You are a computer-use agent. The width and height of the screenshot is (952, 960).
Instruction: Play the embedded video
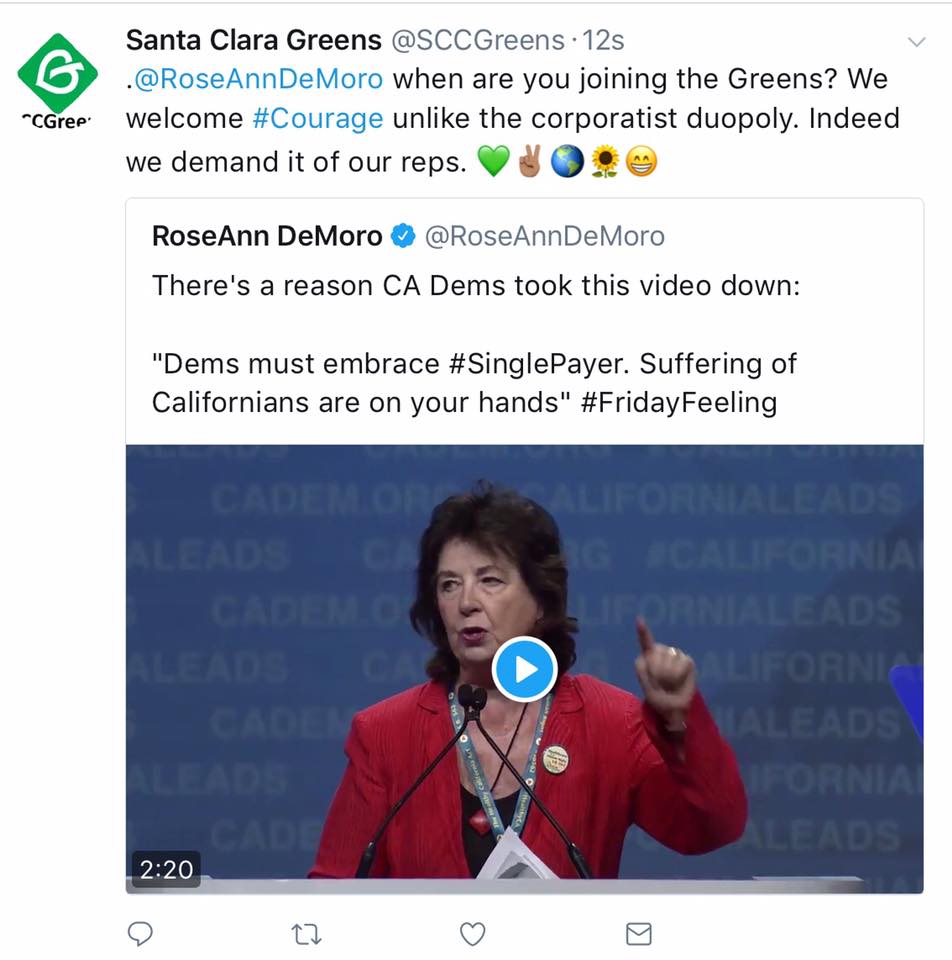524,668
